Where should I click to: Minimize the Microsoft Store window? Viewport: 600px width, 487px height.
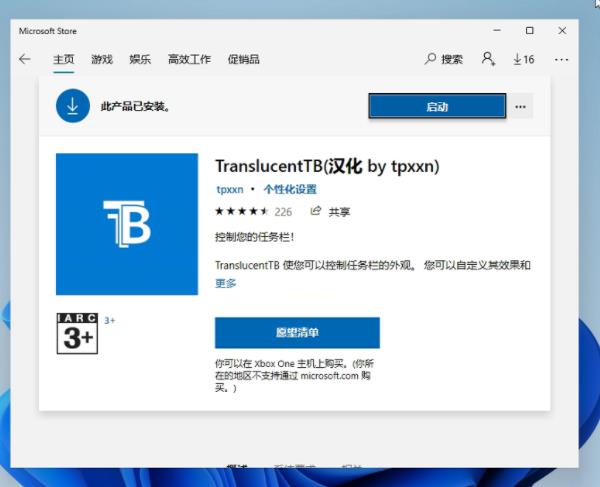(497, 30)
